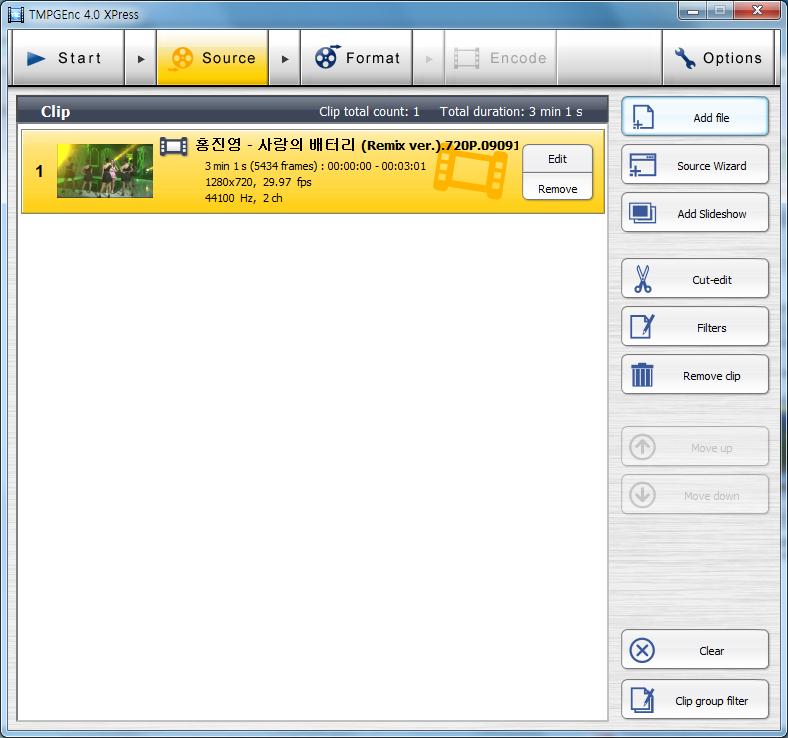Click the Source Wizard window icon
Viewport: 788px width, 738px height.
pyautogui.click(x=643, y=165)
